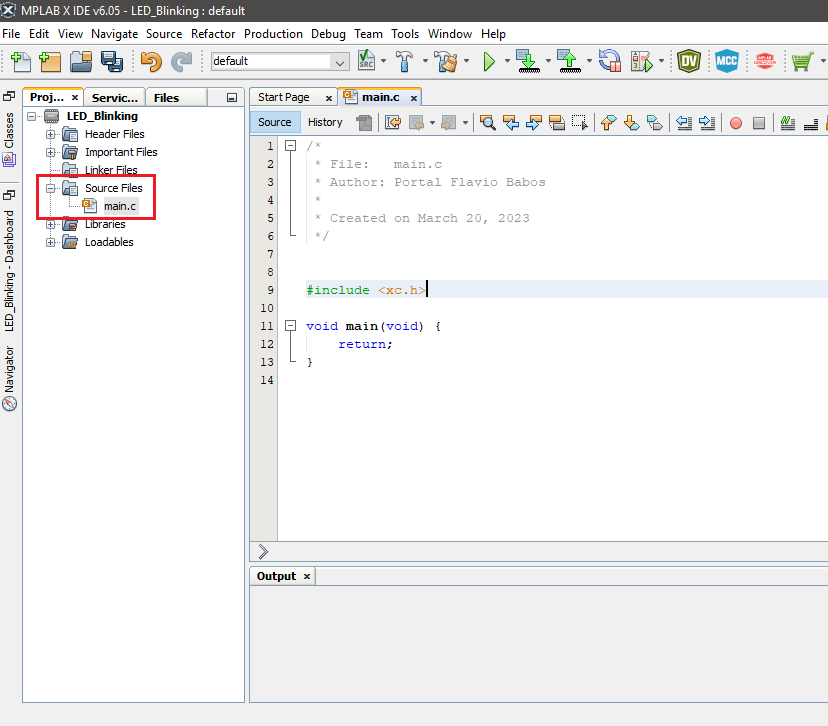This screenshot has height=726, width=828.
Task: Switch to the Start Page tab
Action: pyautogui.click(x=284, y=97)
